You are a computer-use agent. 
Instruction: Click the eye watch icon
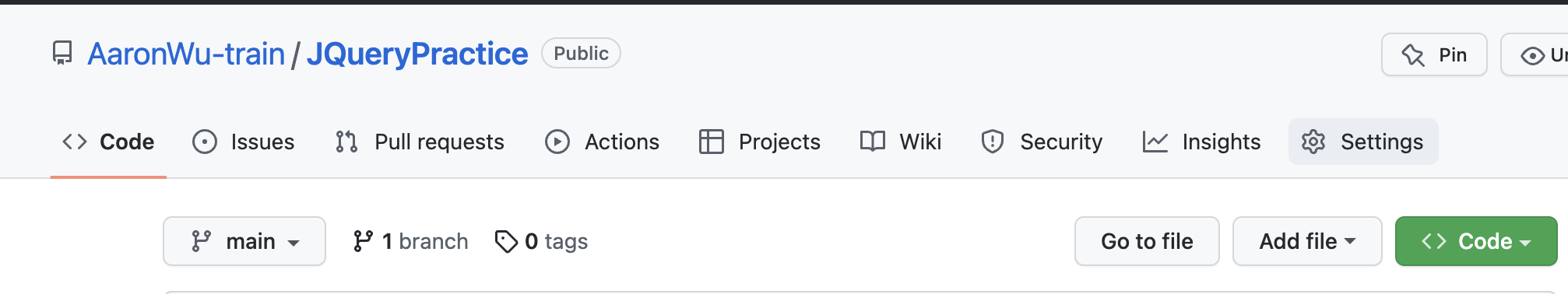pos(1532,56)
